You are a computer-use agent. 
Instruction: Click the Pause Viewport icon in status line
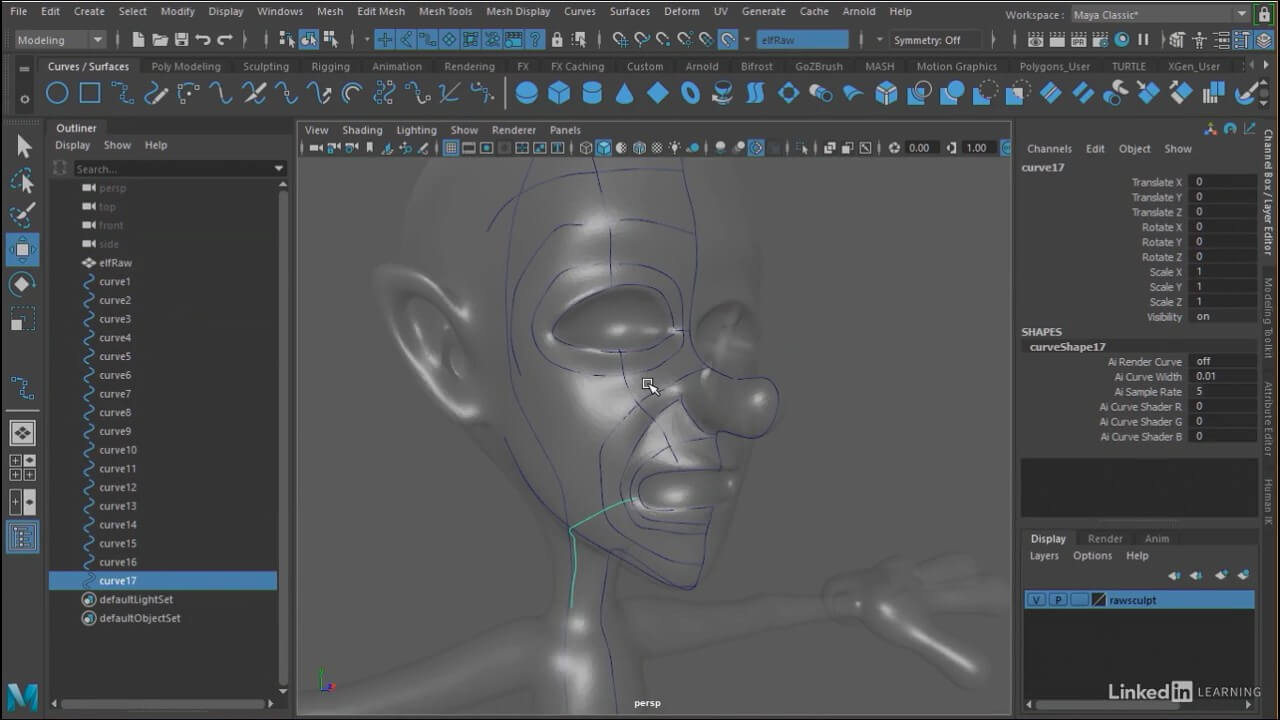click(x=1144, y=40)
